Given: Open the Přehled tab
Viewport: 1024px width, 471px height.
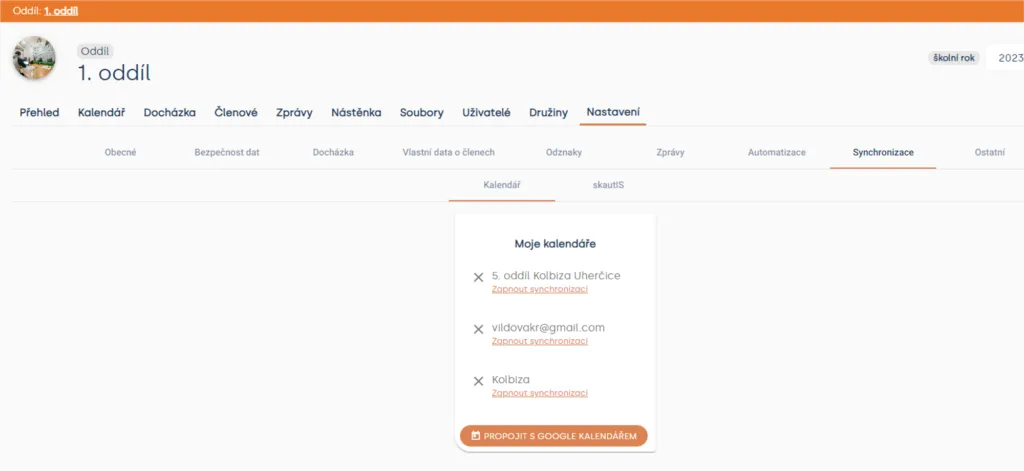Looking at the screenshot, I should (x=39, y=112).
